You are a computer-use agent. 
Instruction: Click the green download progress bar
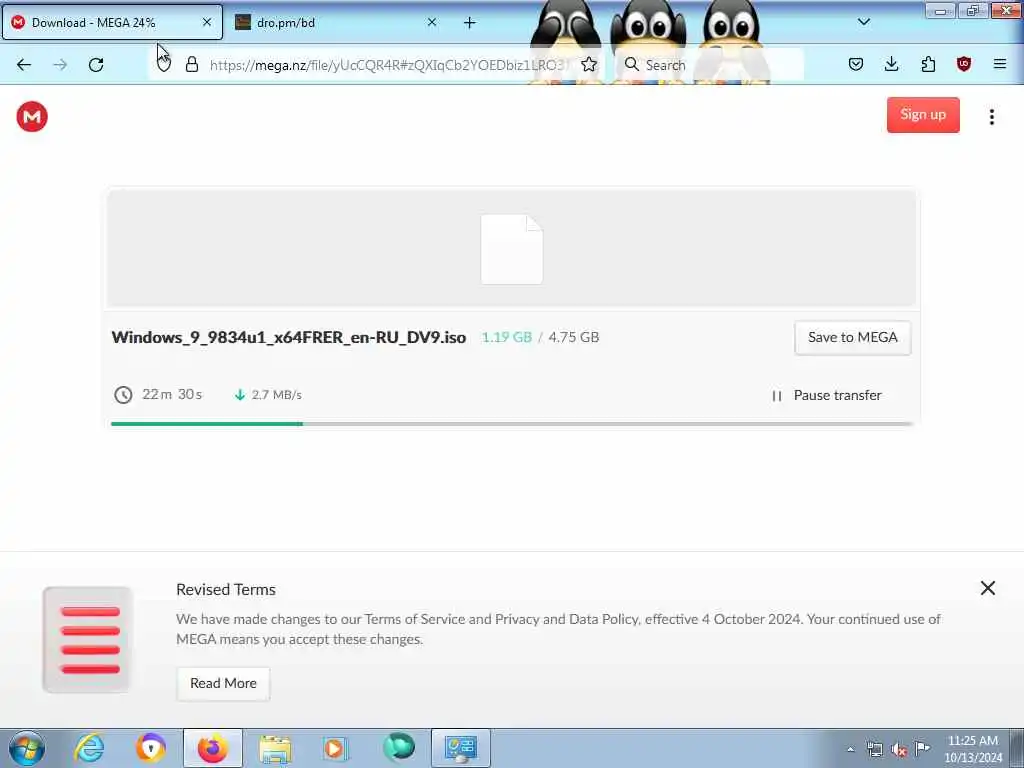click(x=207, y=424)
